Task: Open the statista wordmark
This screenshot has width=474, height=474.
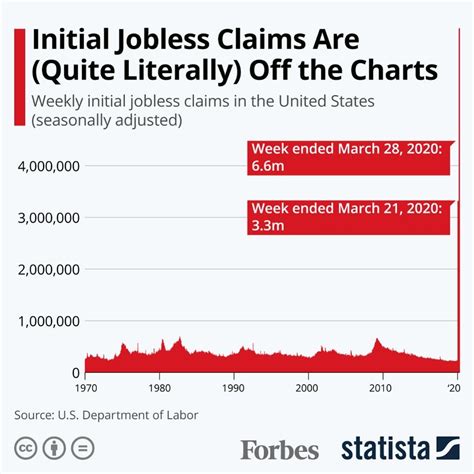Action: point(385,448)
